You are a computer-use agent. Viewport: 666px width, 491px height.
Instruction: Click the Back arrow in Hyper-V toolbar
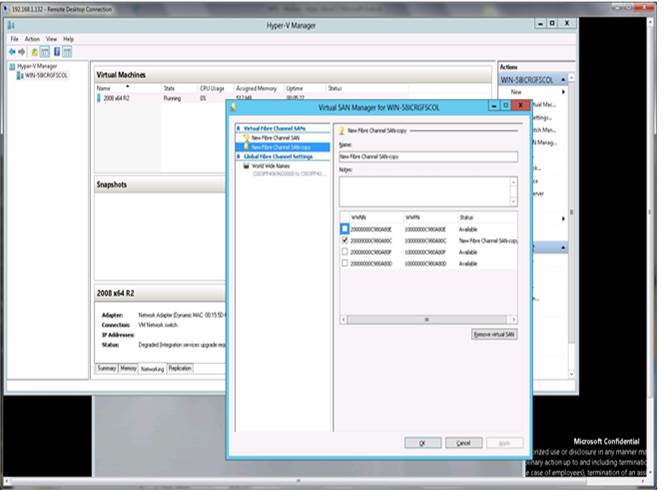coord(11,50)
